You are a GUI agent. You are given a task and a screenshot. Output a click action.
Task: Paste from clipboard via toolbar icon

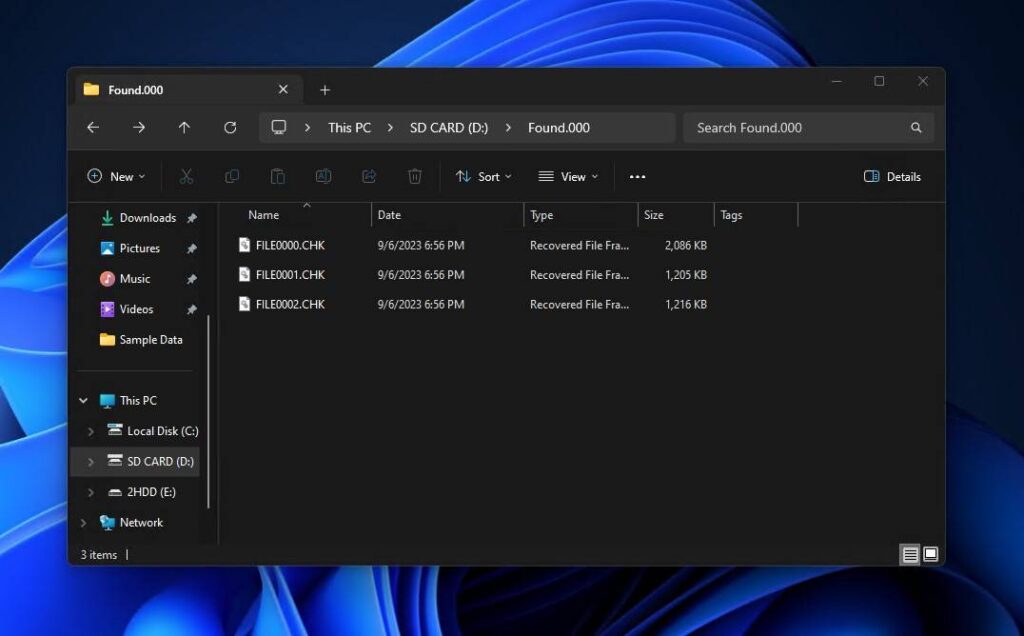pos(277,176)
